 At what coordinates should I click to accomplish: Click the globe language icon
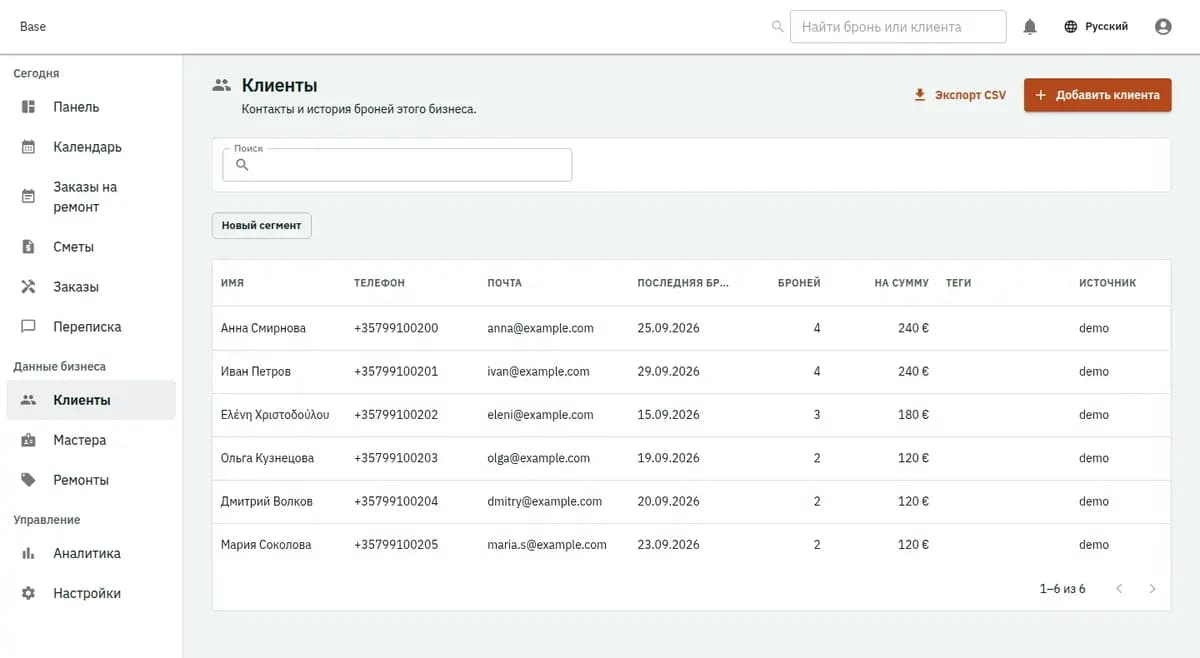point(1071,27)
